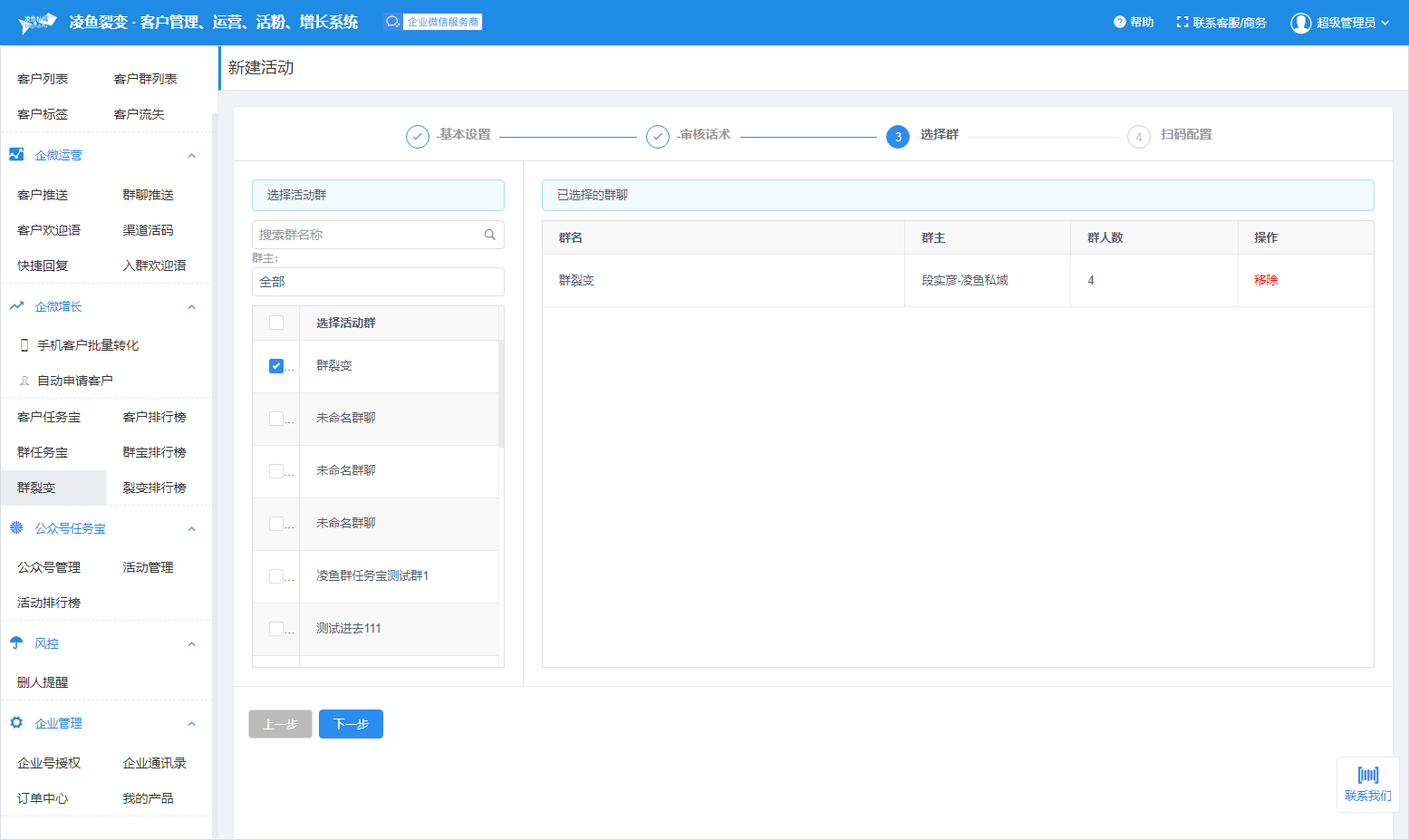Screen dimensions: 1409x840
Task: Check the 凌鱼群任务宝测试群1 checkbox
Action: point(276,576)
